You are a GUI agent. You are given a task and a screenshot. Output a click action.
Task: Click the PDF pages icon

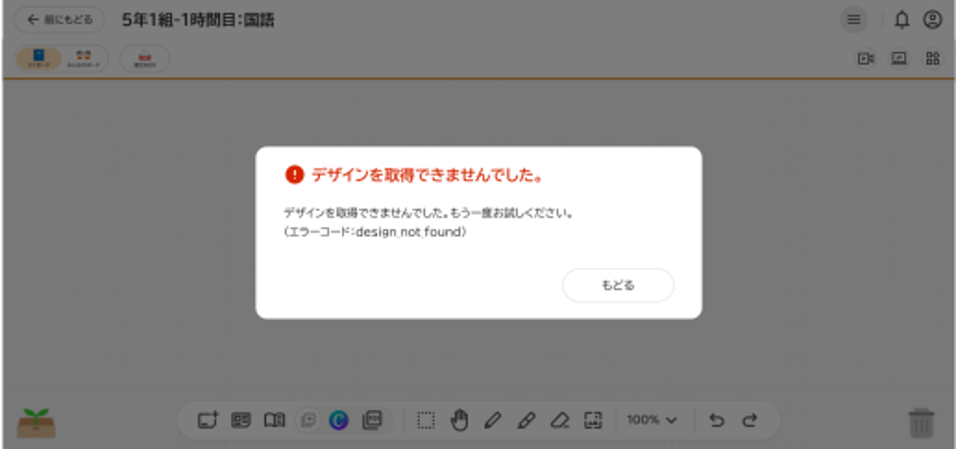[x=372, y=420]
